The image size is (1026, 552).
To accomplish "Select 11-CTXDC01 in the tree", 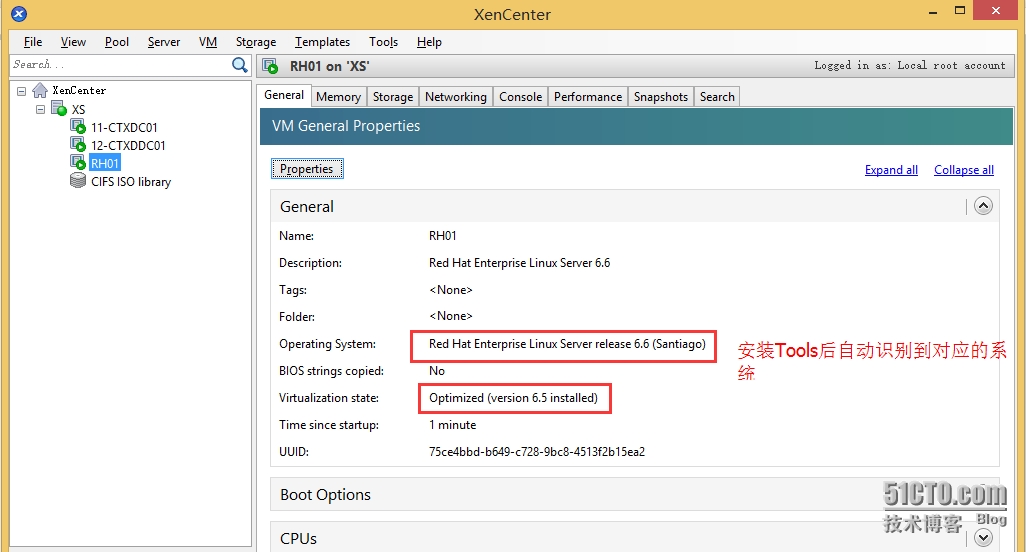I will [x=124, y=128].
